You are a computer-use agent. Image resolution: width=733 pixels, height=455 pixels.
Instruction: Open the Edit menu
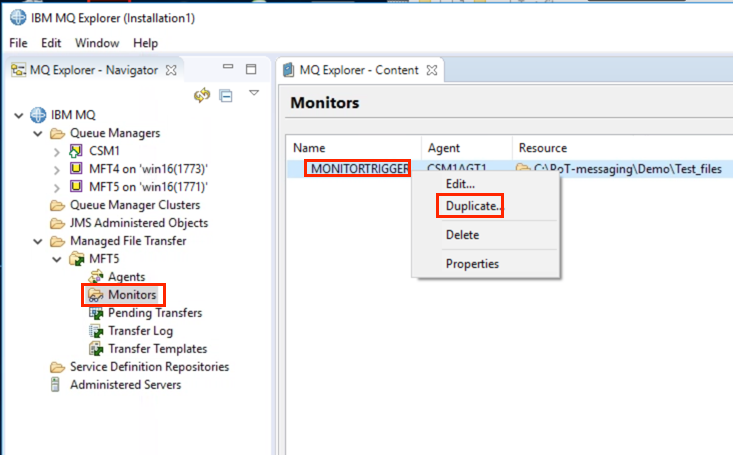pyautogui.click(x=51, y=43)
